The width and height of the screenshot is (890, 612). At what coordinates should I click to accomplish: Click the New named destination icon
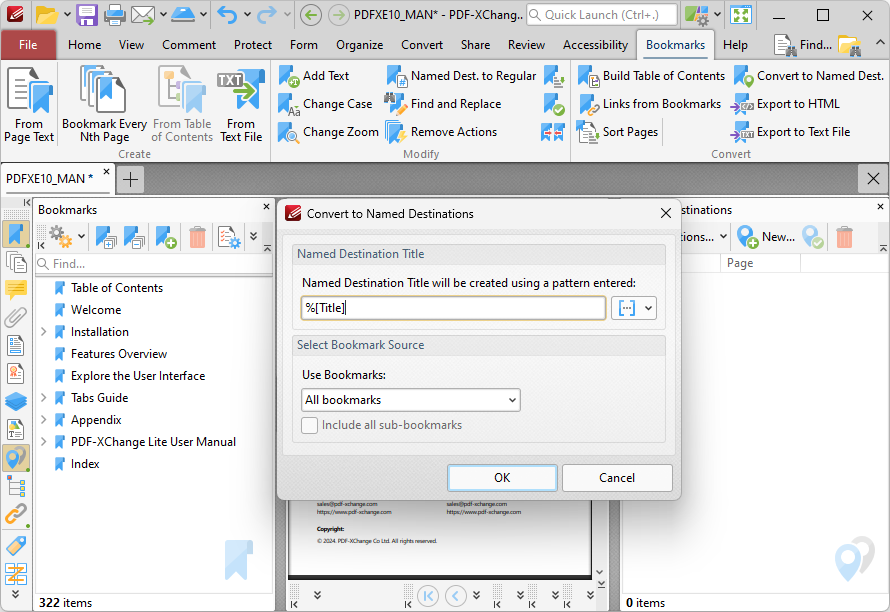click(x=766, y=237)
